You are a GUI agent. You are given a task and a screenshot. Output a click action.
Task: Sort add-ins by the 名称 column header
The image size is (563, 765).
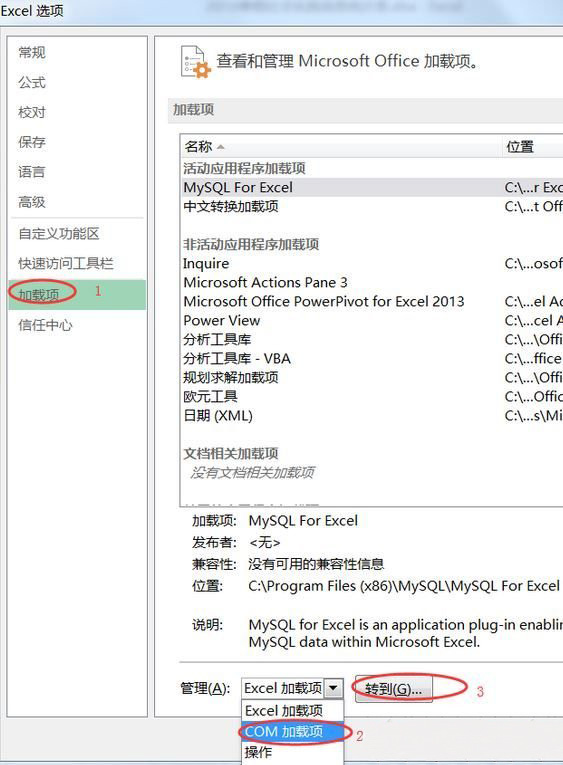[x=341, y=146]
